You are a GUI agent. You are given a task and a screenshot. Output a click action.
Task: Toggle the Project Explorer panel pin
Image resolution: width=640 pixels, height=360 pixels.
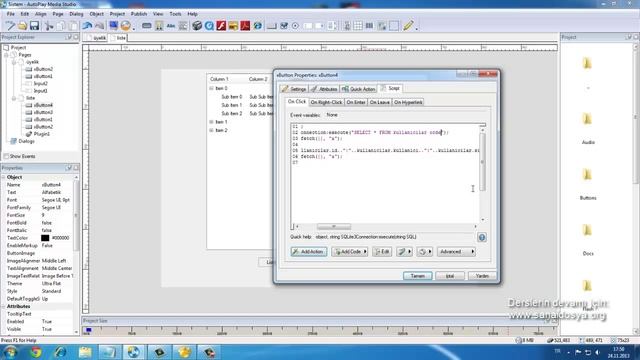click(69, 37)
